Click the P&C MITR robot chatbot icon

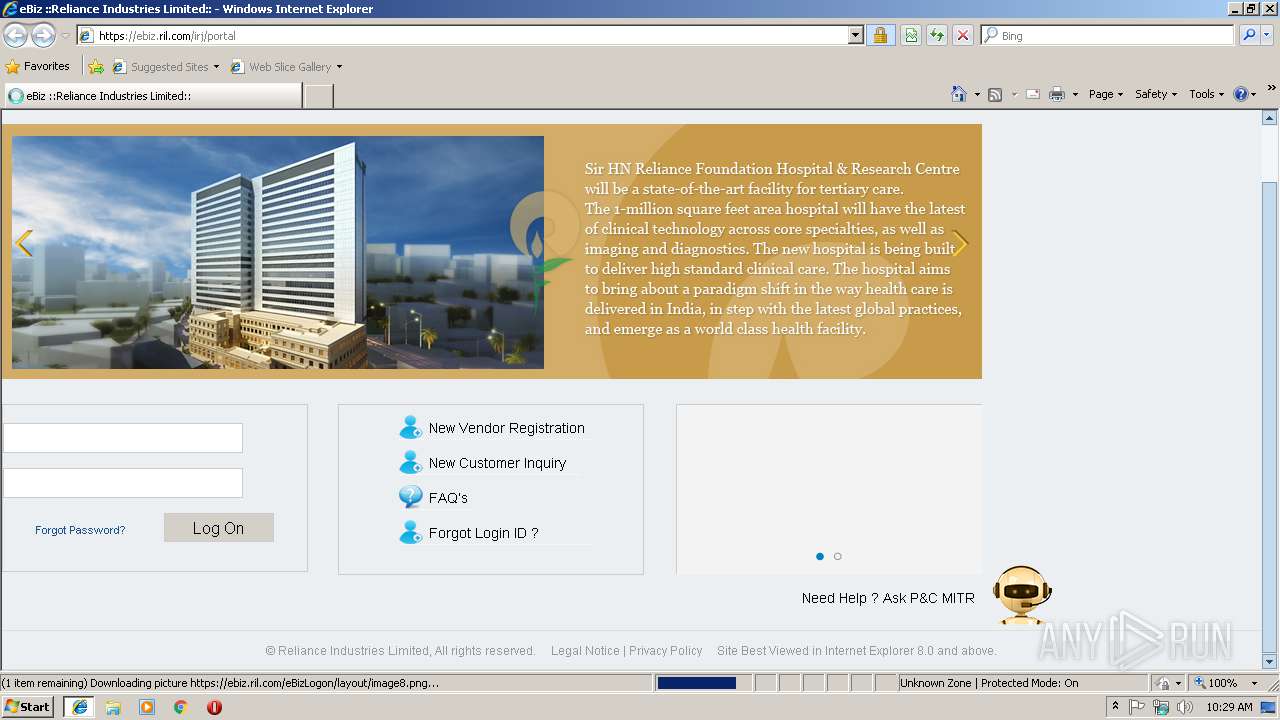[1022, 595]
